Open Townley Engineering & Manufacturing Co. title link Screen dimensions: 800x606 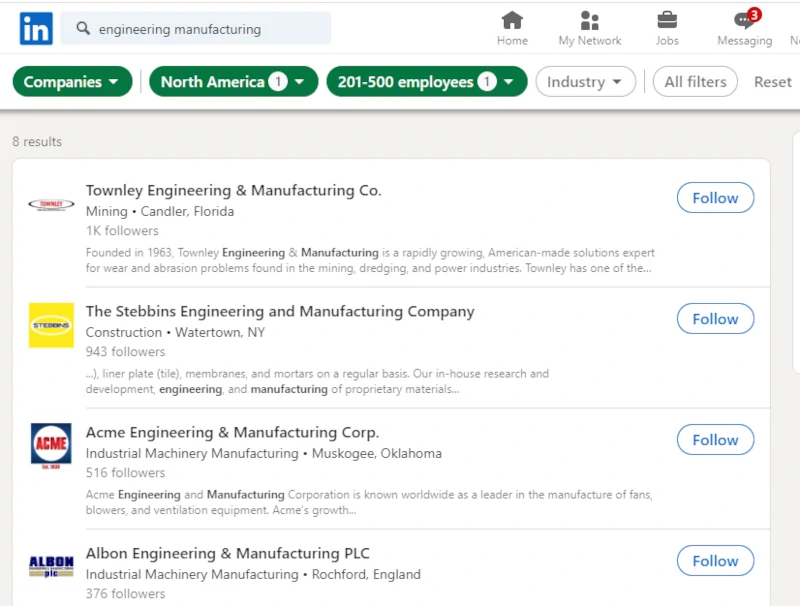click(x=233, y=190)
